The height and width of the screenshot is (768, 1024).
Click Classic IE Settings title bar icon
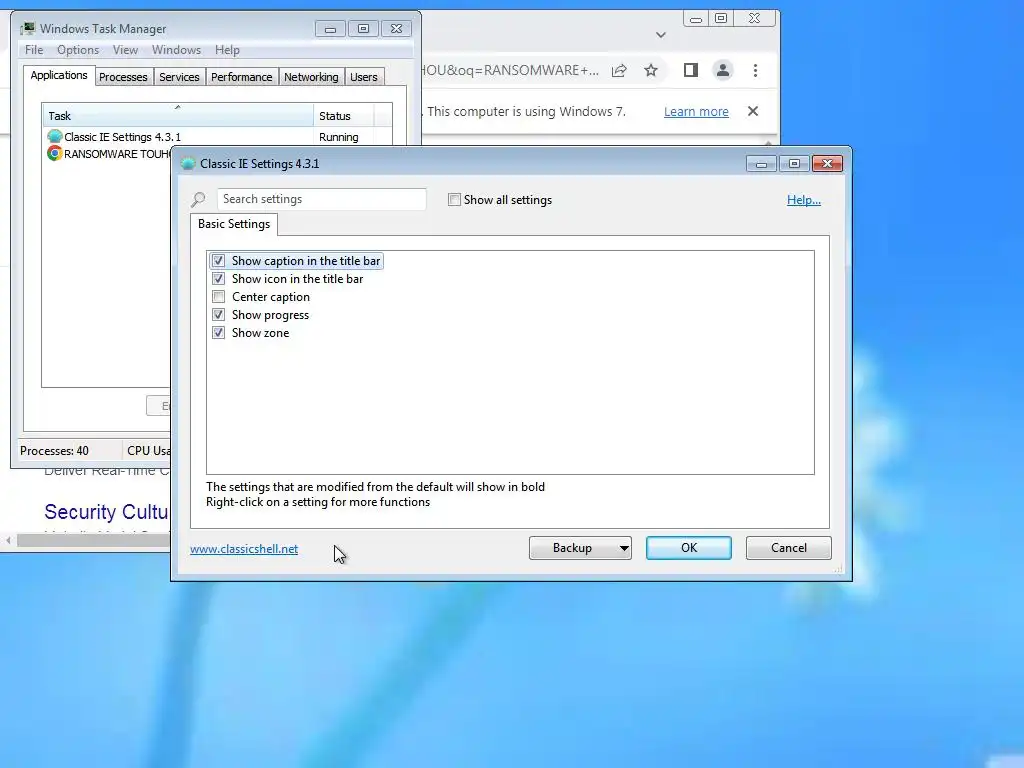coord(188,163)
